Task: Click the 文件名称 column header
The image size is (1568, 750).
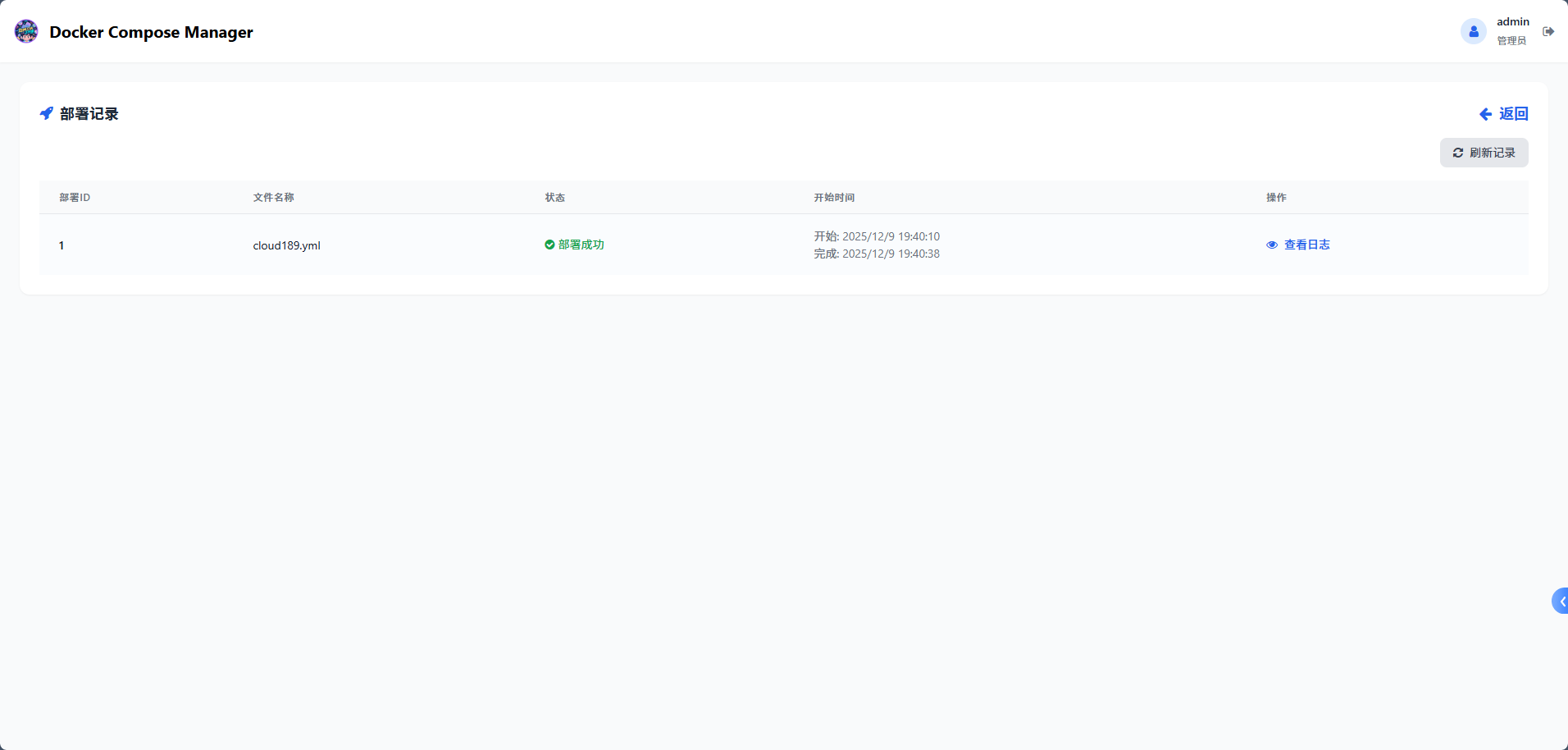Action: point(273,198)
